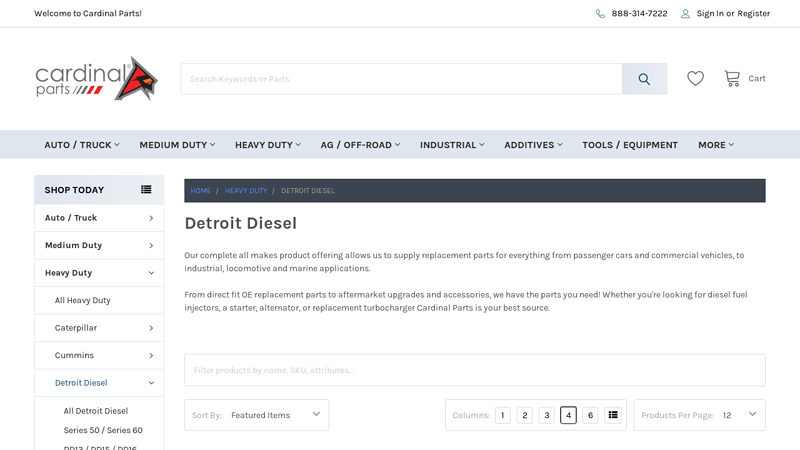Screen dimensions: 800x450
Task: Open the shopping cart icon
Action: (732, 78)
